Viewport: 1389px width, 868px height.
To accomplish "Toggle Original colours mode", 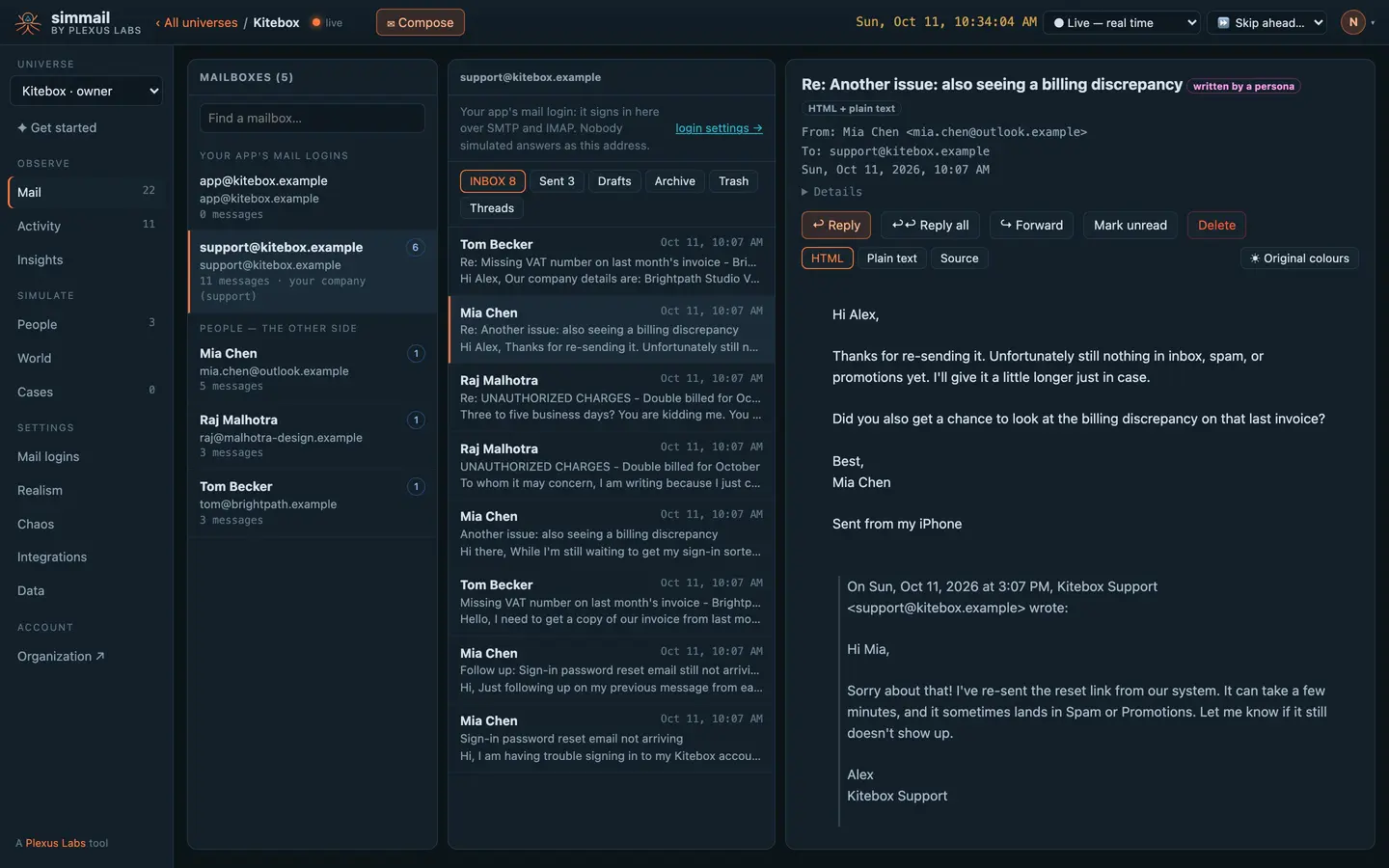I will pyautogui.click(x=1299, y=258).
